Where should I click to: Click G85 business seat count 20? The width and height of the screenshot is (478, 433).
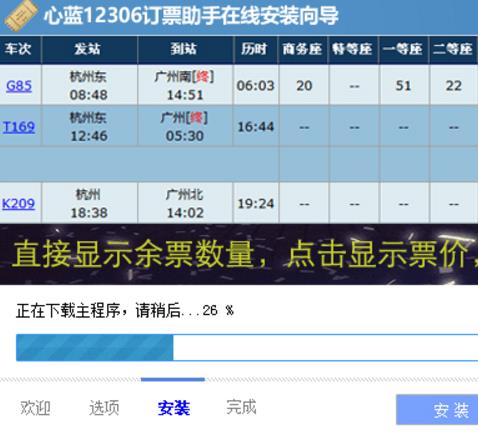(304, 86)
